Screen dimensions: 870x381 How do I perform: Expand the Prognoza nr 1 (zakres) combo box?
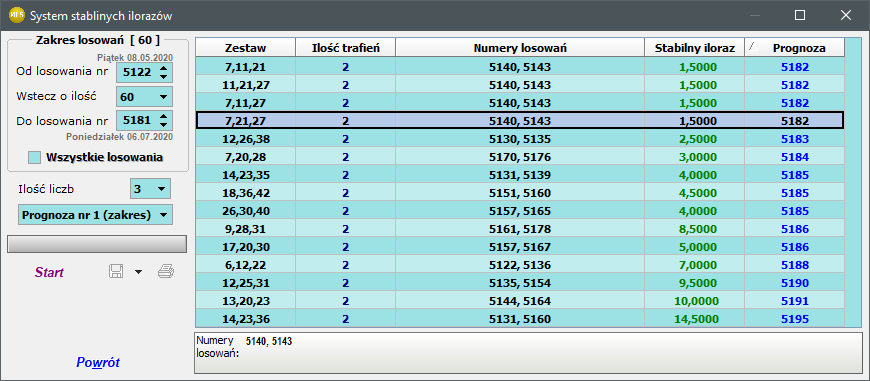point(163,215)
